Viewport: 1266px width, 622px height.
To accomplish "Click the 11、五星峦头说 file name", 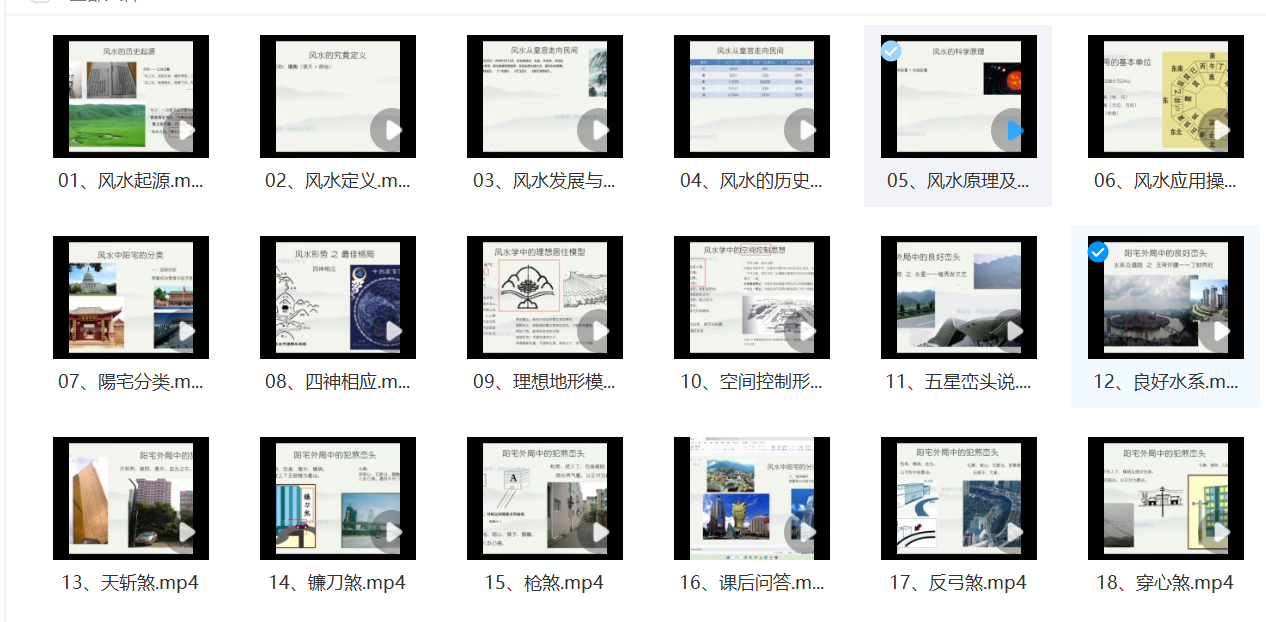I will point(958,381).
